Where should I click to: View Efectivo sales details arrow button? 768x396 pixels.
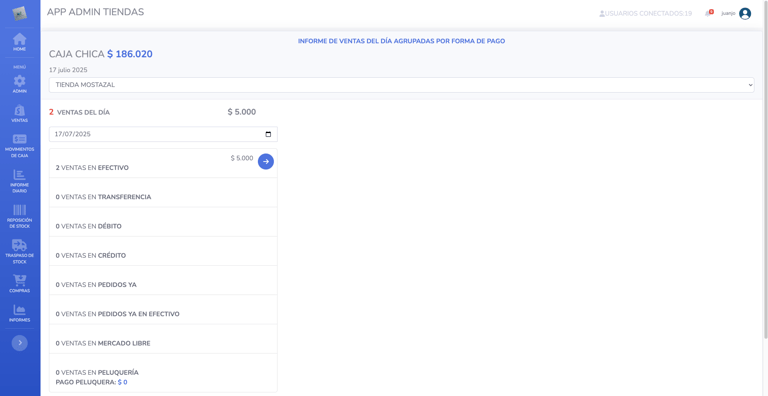coord(266,161)
